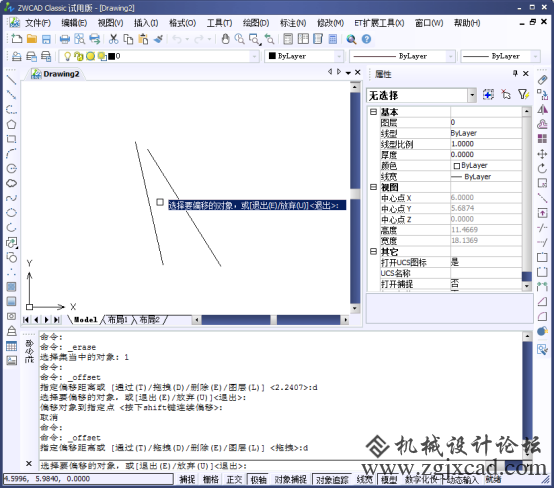This screenshot has width=554, height=489.
Task: Click the Print icon
Action: point(65,39)
